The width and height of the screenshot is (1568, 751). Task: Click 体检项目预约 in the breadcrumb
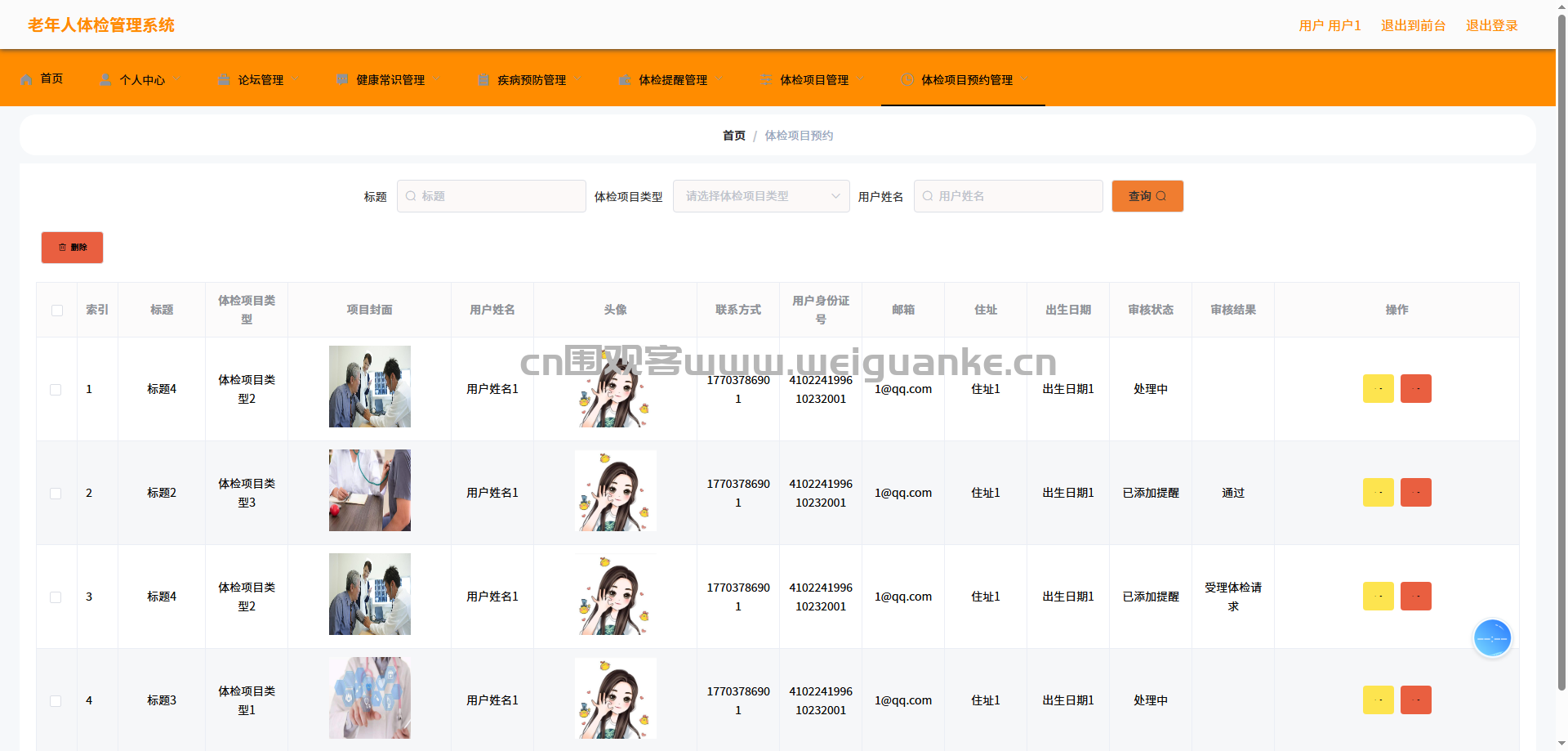(799, 136)
